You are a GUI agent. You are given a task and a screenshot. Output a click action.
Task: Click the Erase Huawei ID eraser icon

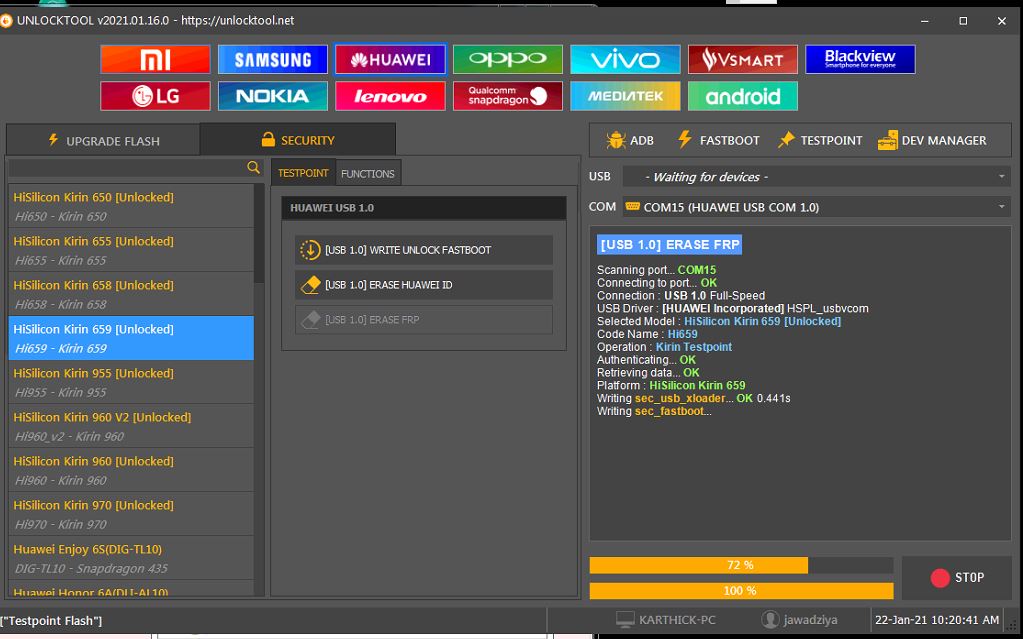pyautogui.click(x=311, y=285)
